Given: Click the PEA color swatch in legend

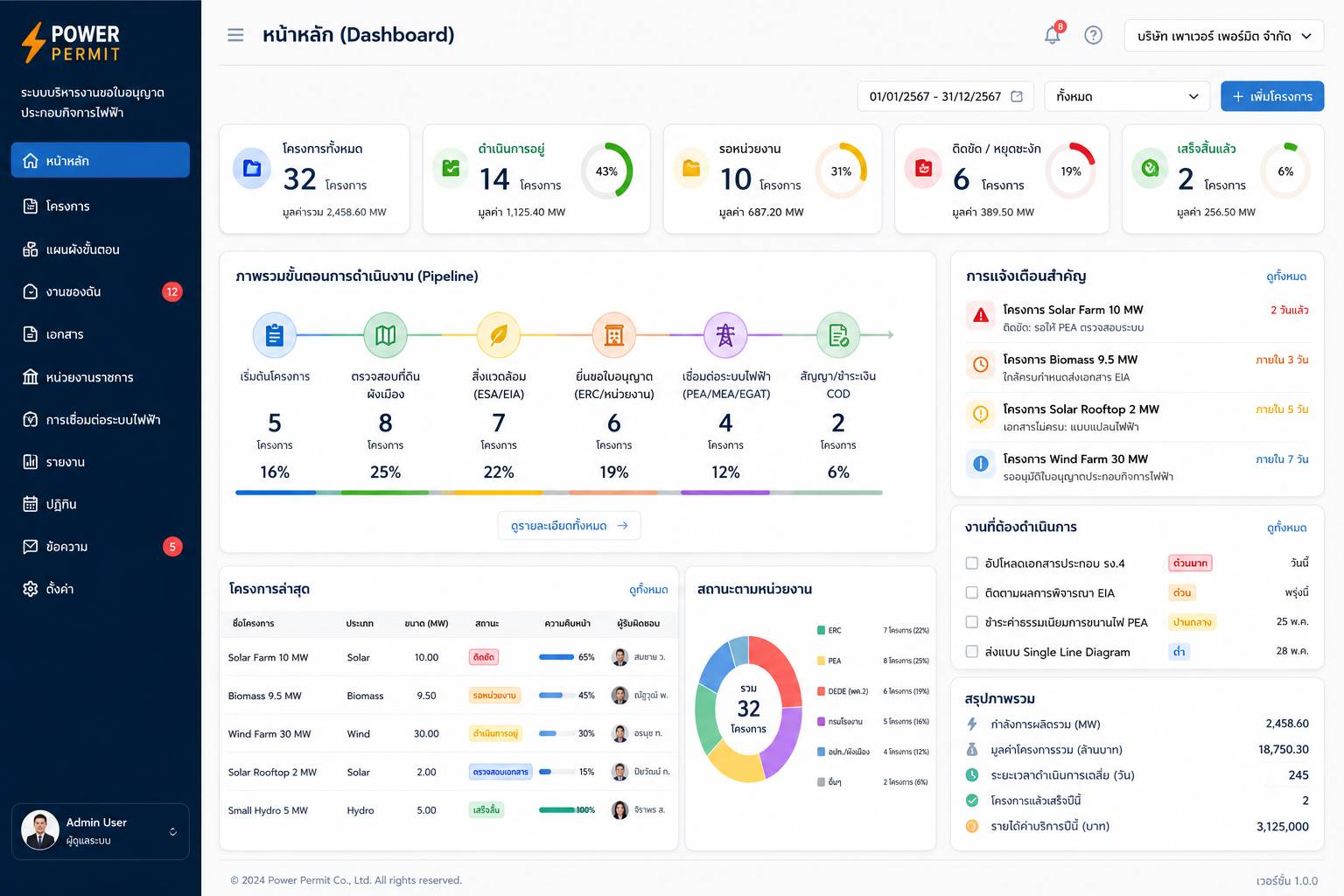Looking at the screenshot, I should click(821, 661).
